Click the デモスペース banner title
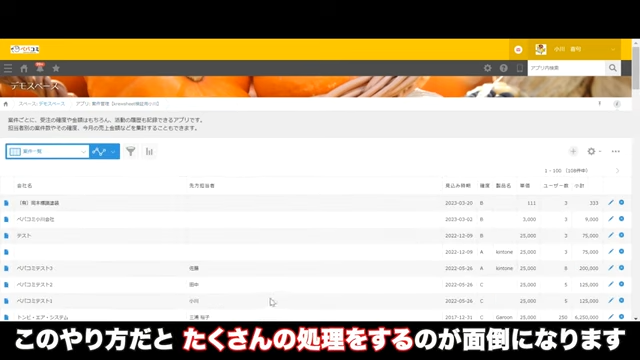Image resolution: width=640 pixels, height=360 pixels. pos(35,86)
